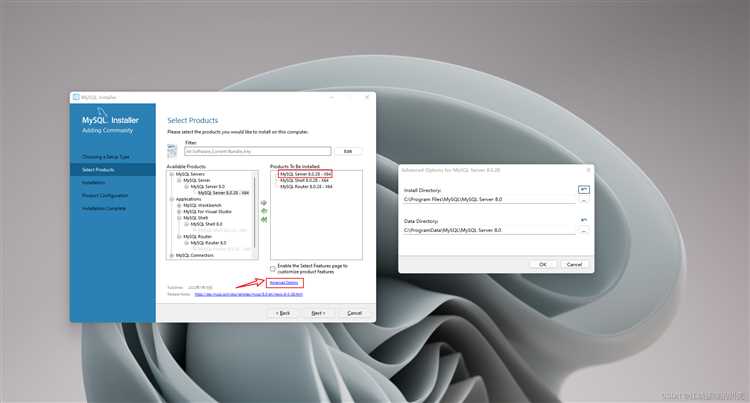Expand the MySQL for Visual Studio node
750x403 pixels.
pos(179,211)
